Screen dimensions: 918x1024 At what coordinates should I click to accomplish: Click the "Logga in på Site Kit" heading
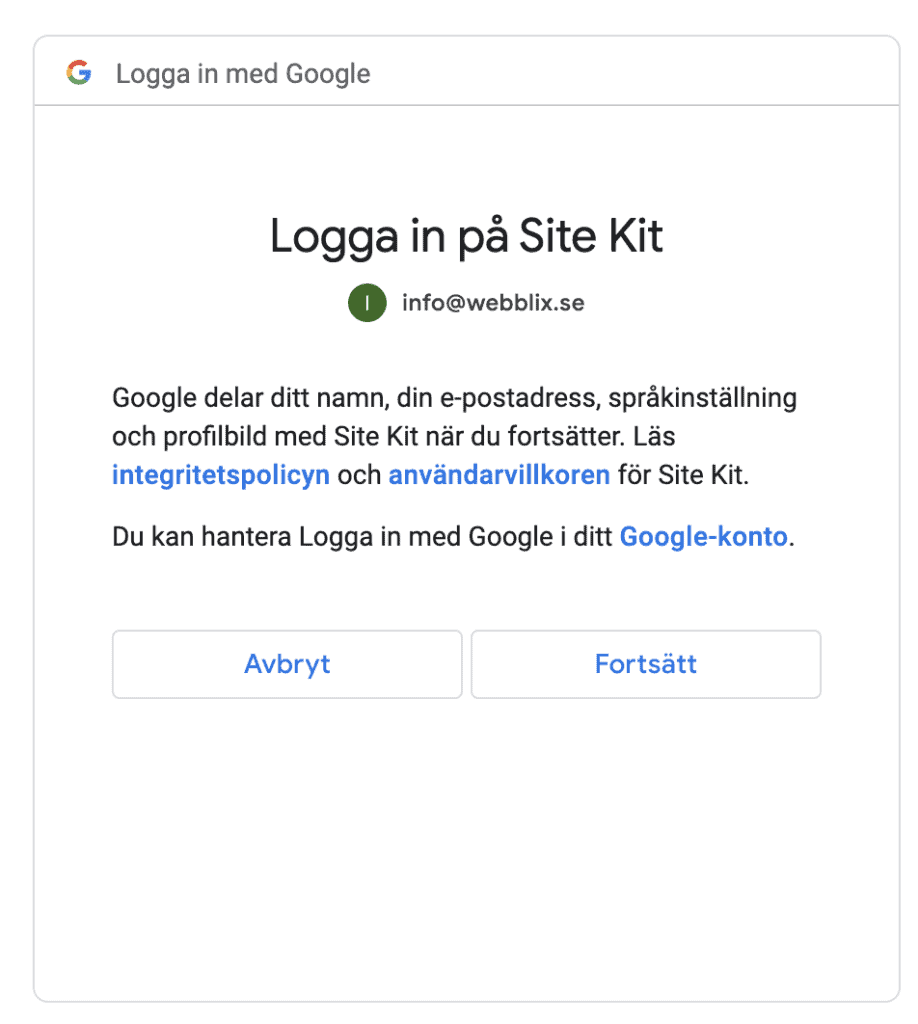(x=466, y=236)
